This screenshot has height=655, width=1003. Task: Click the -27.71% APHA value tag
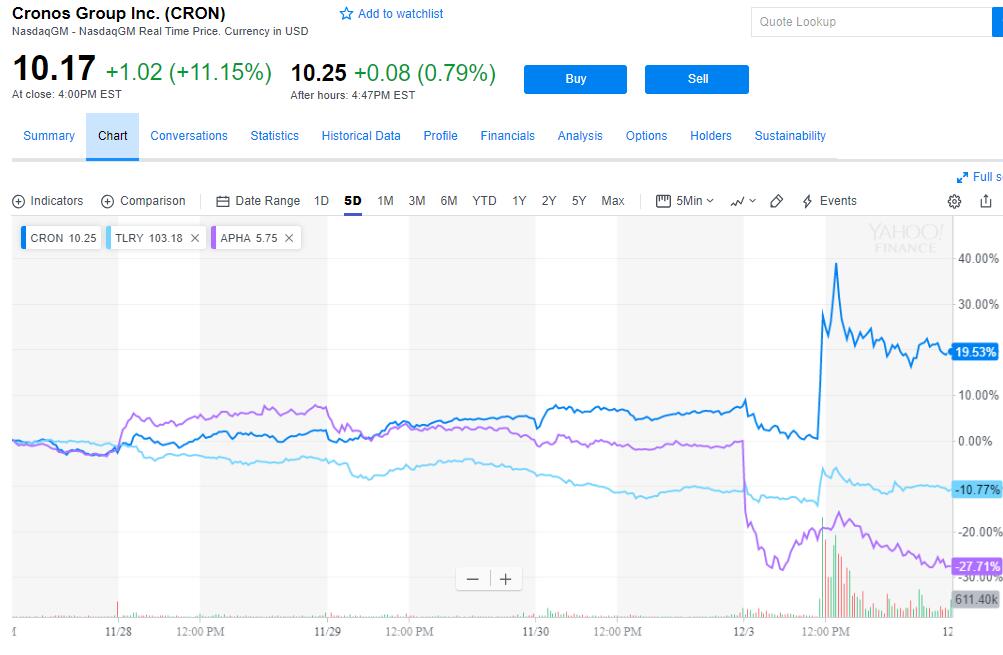[x=976, y=567]
